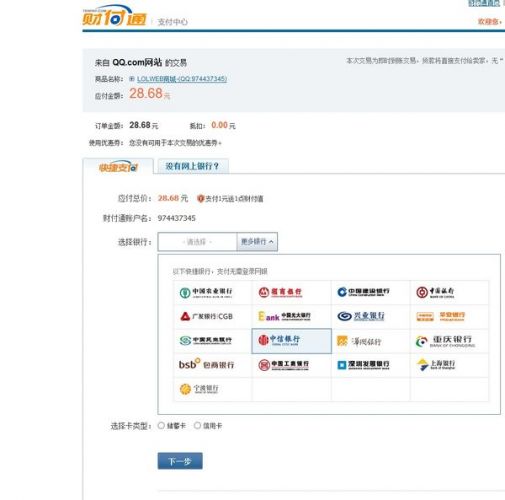Open the LOLWEB商城 product name link

pos(182,79)
